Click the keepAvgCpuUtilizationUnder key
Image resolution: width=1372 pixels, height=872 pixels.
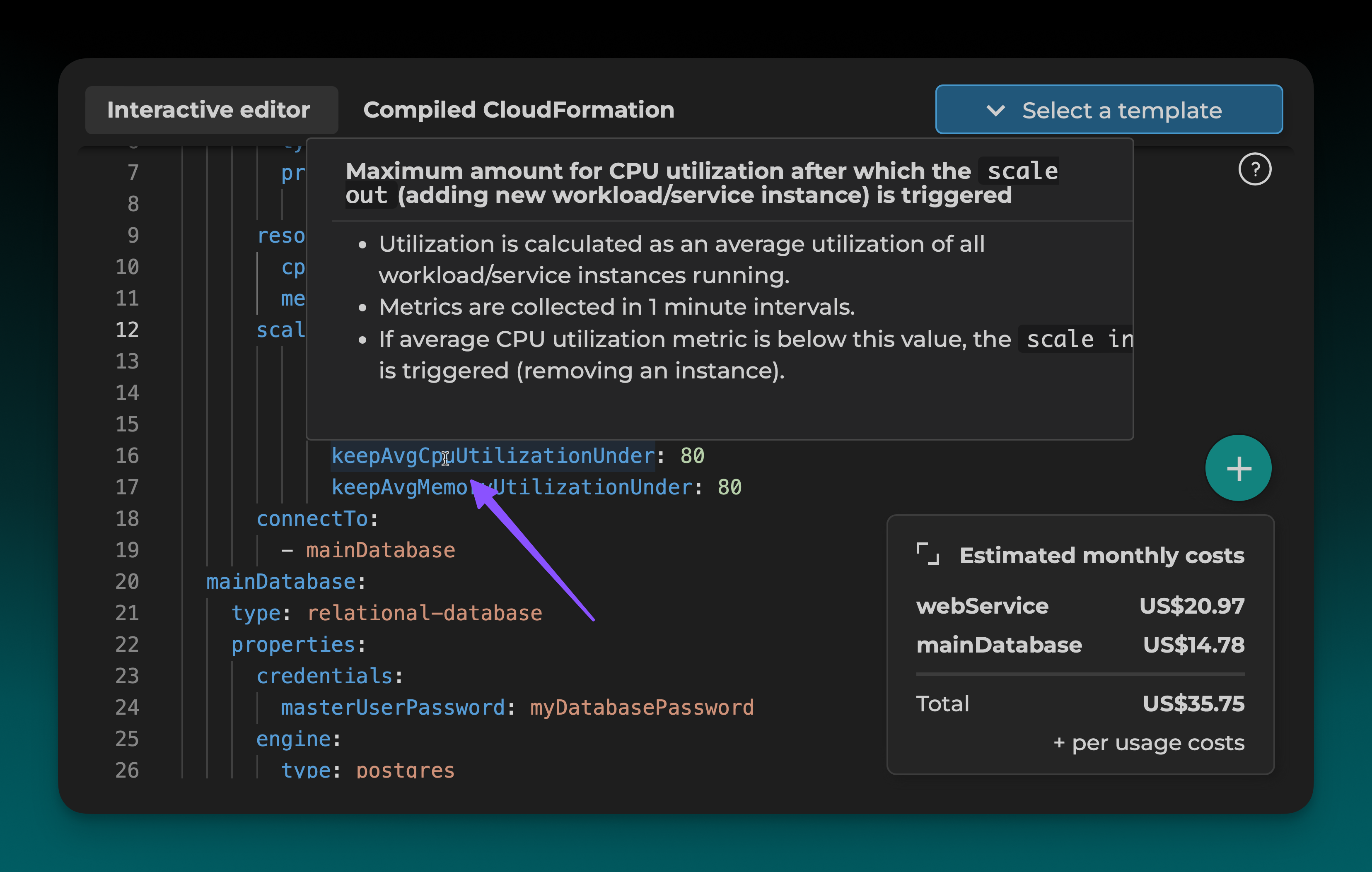click(493, 455)
